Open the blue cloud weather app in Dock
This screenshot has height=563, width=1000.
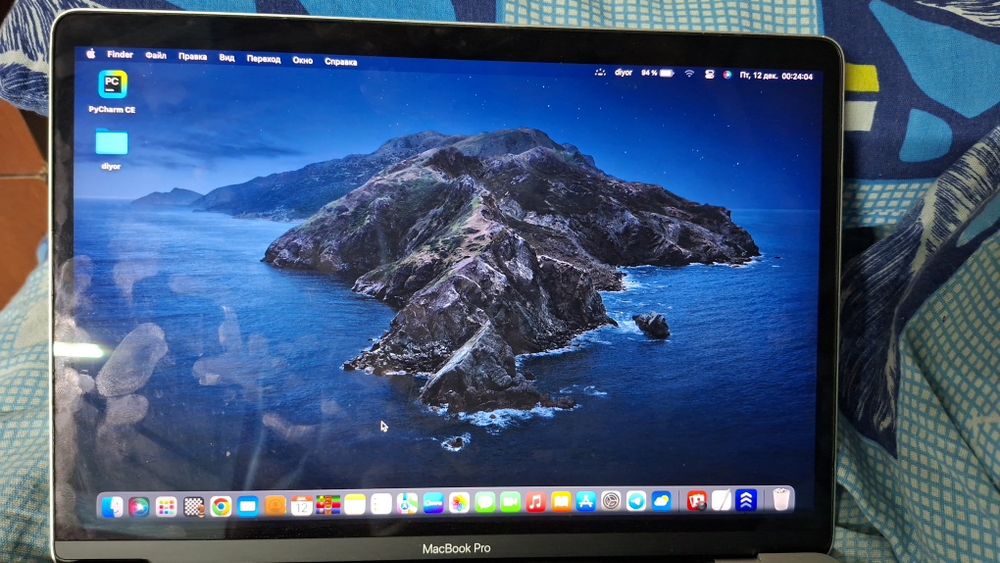click(x=661, y=501)
